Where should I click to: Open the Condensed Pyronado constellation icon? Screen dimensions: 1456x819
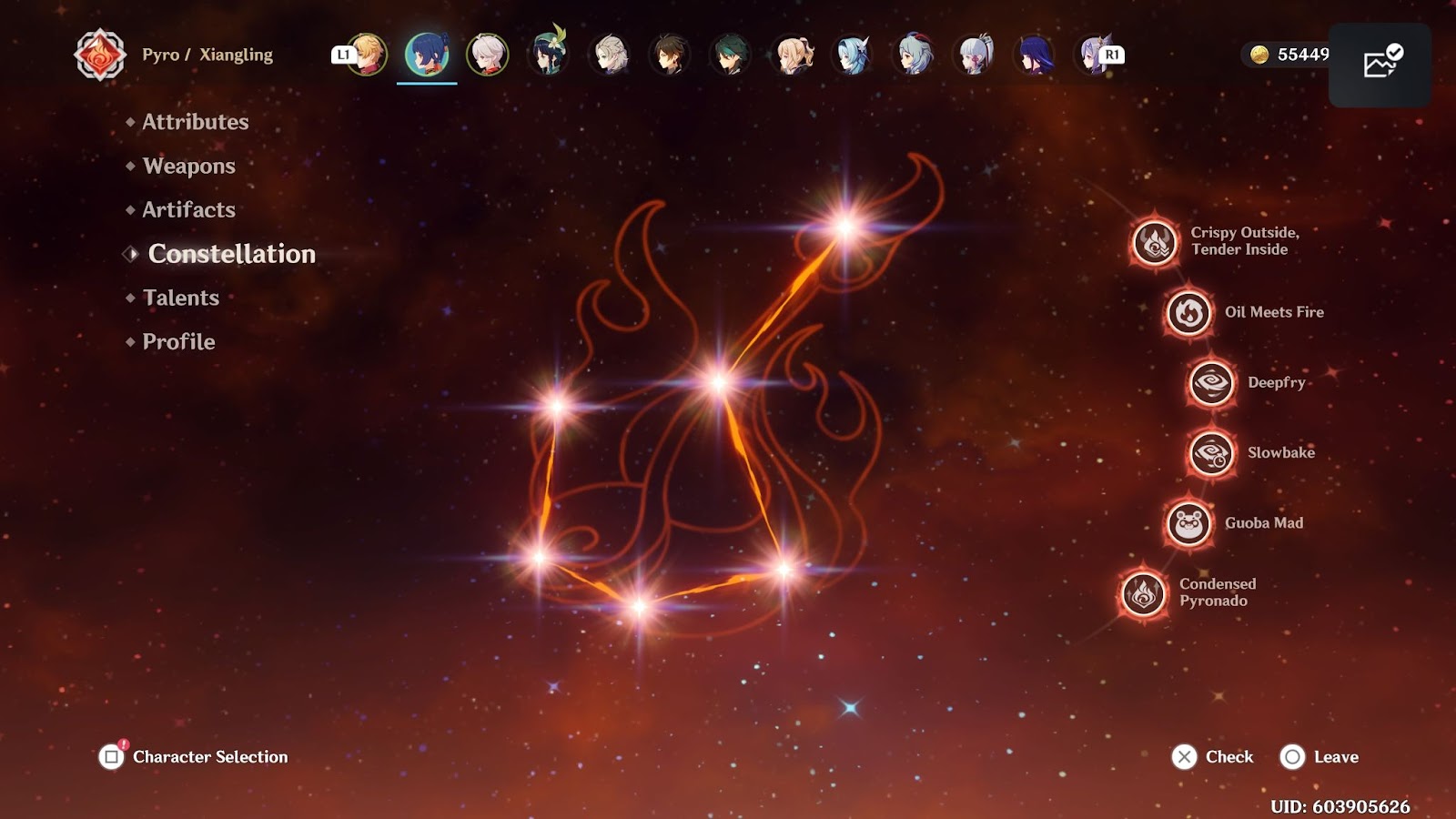tap(1144, 593)
